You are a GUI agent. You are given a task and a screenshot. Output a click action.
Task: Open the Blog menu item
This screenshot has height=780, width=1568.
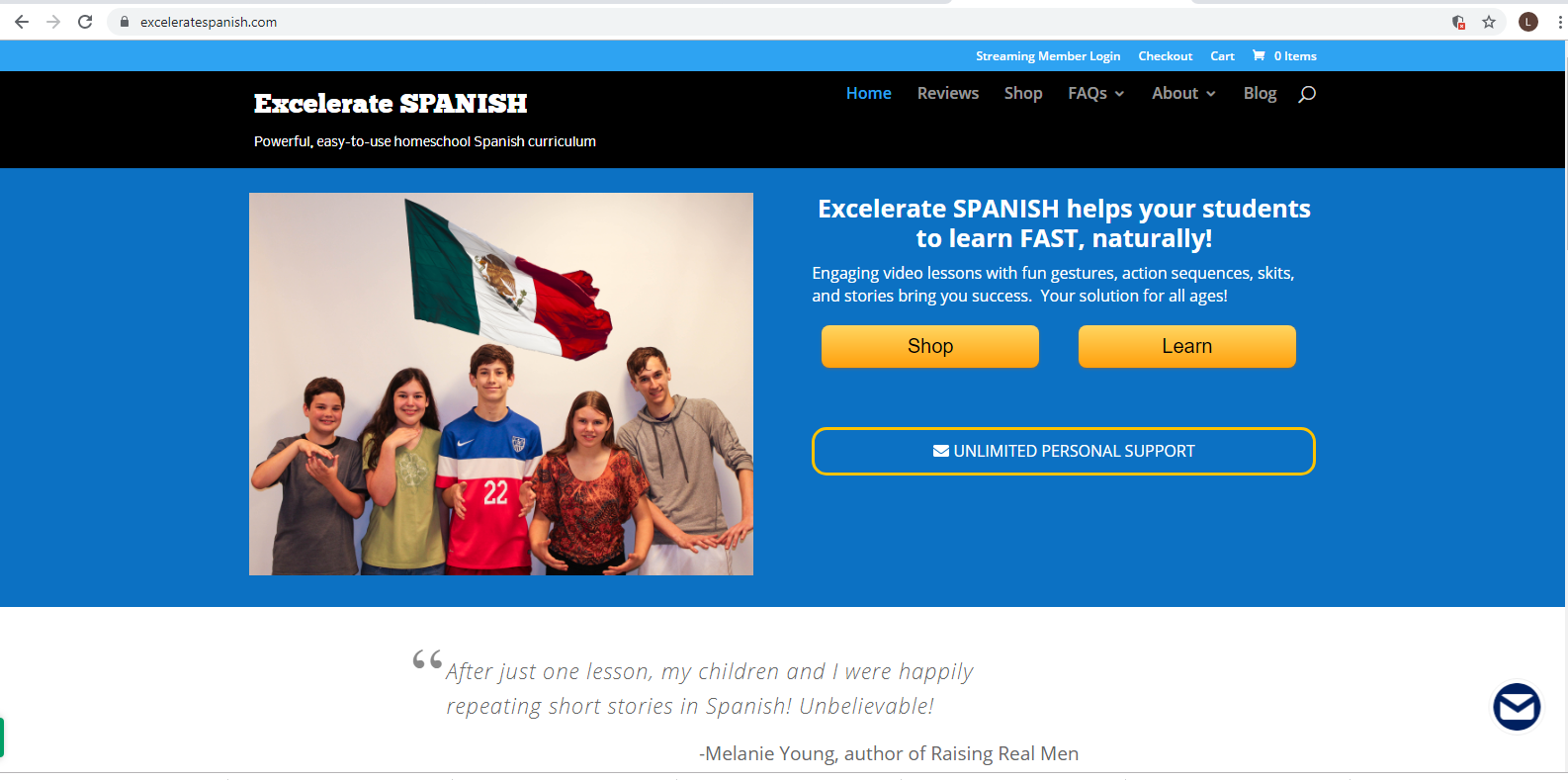pos(1260,93)
